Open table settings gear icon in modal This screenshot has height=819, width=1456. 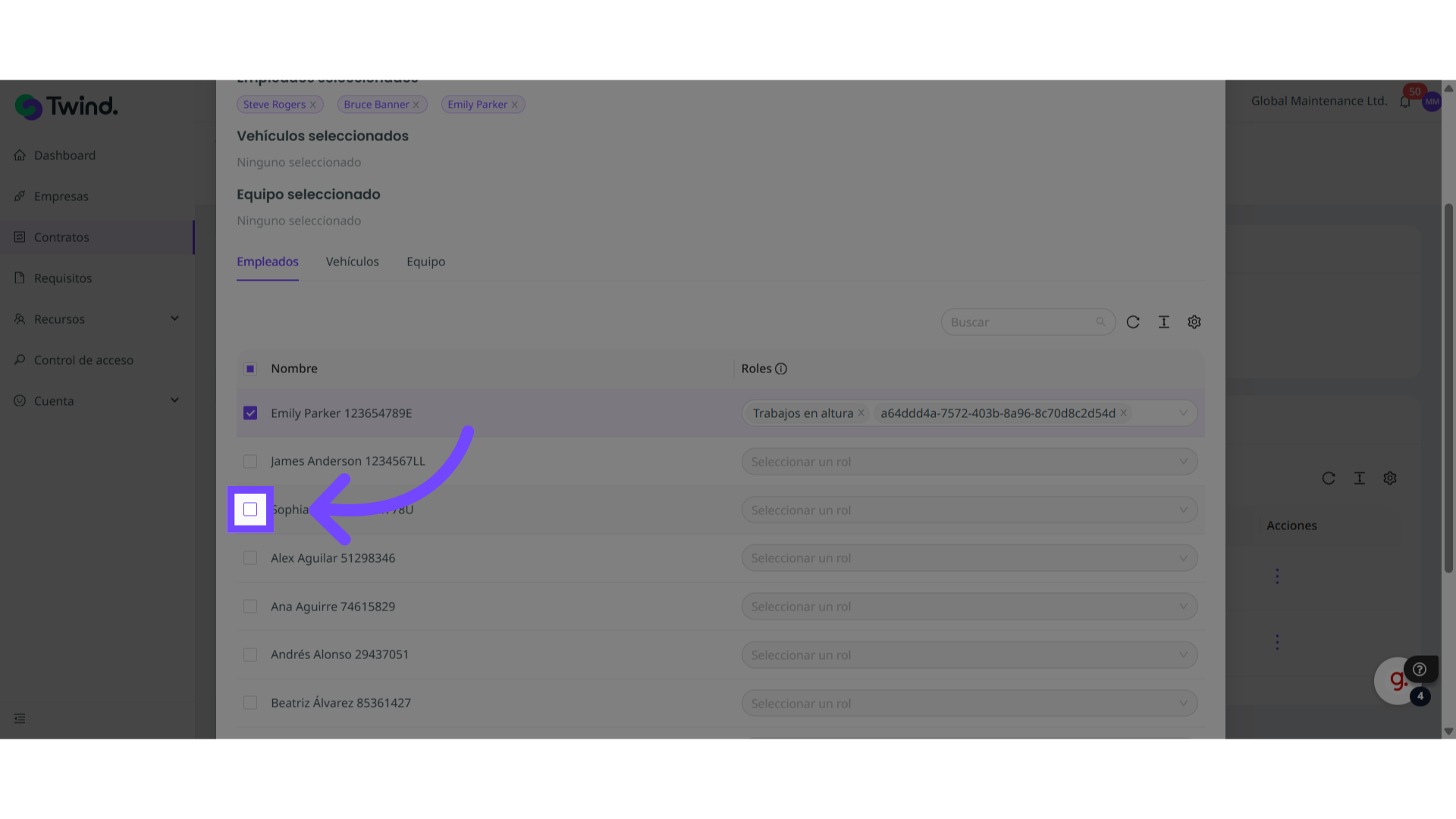point(1194,322)
